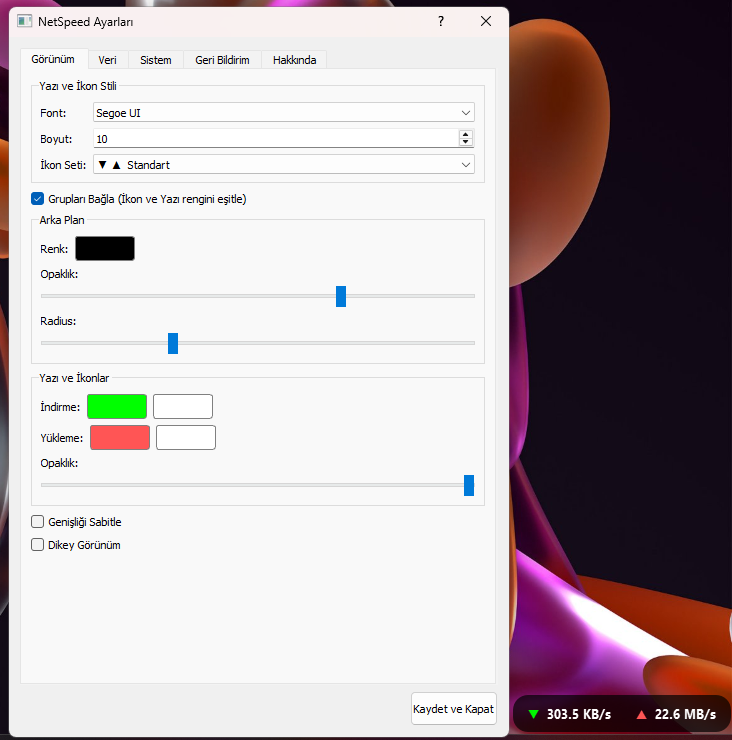Click the Radius slider handle

(173, 343)
